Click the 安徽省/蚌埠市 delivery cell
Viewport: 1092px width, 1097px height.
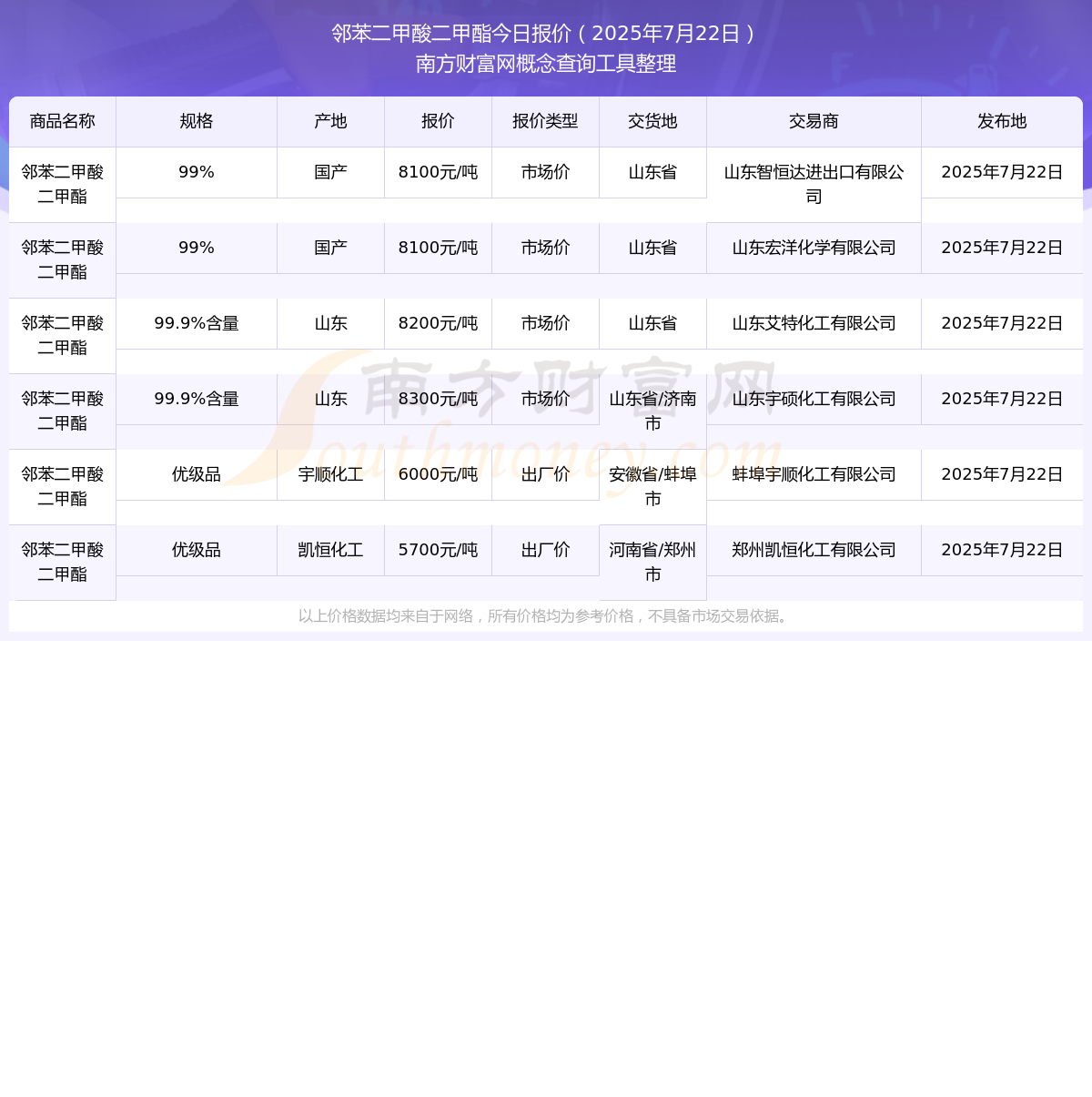tap(653, 487)
